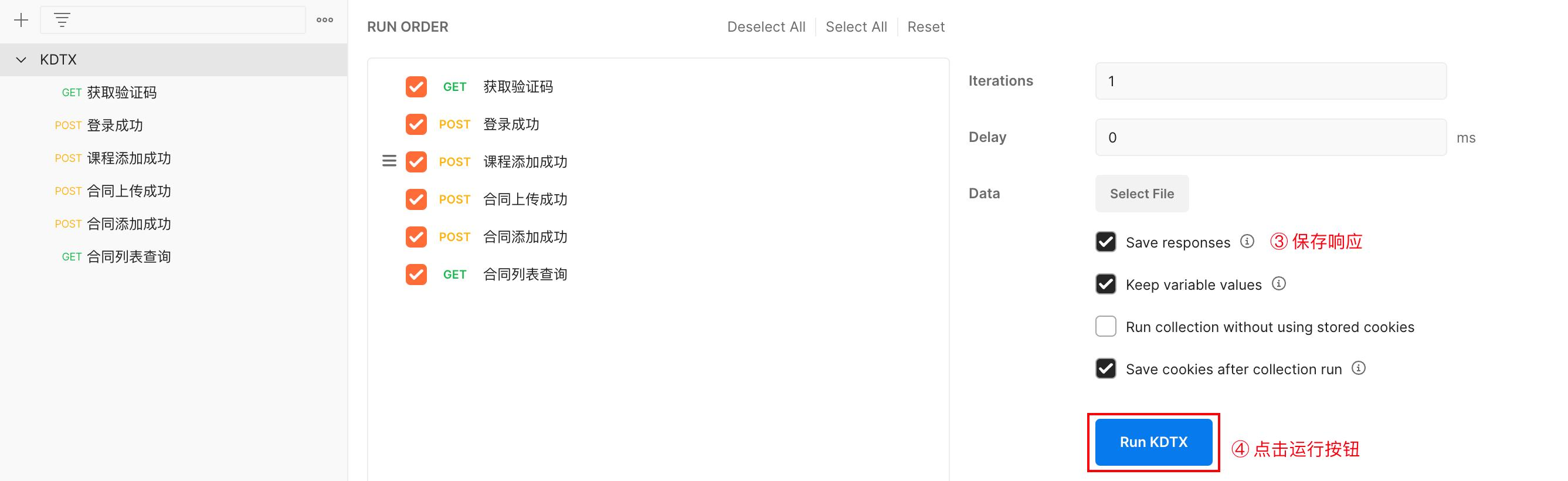The height and width of the screenshot is (481, 1568).
Task: Click Select All in run order
Action: pyautogui.click(x=856, y=27)
